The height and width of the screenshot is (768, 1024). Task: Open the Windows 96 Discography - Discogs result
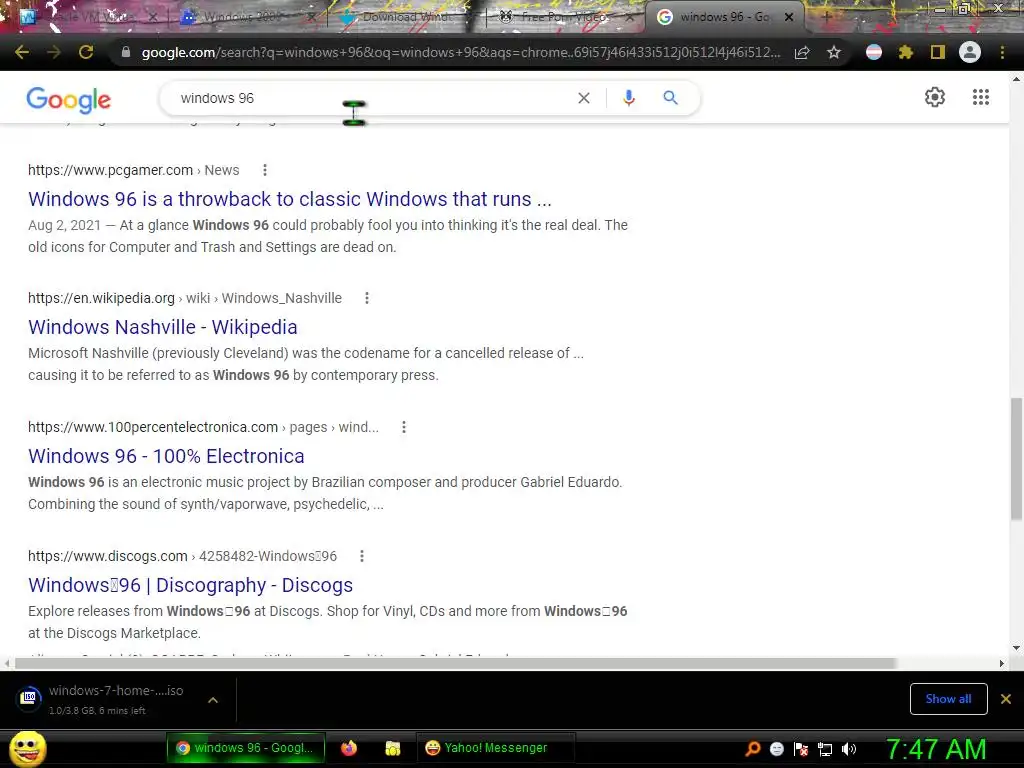(x=190, y=585)
